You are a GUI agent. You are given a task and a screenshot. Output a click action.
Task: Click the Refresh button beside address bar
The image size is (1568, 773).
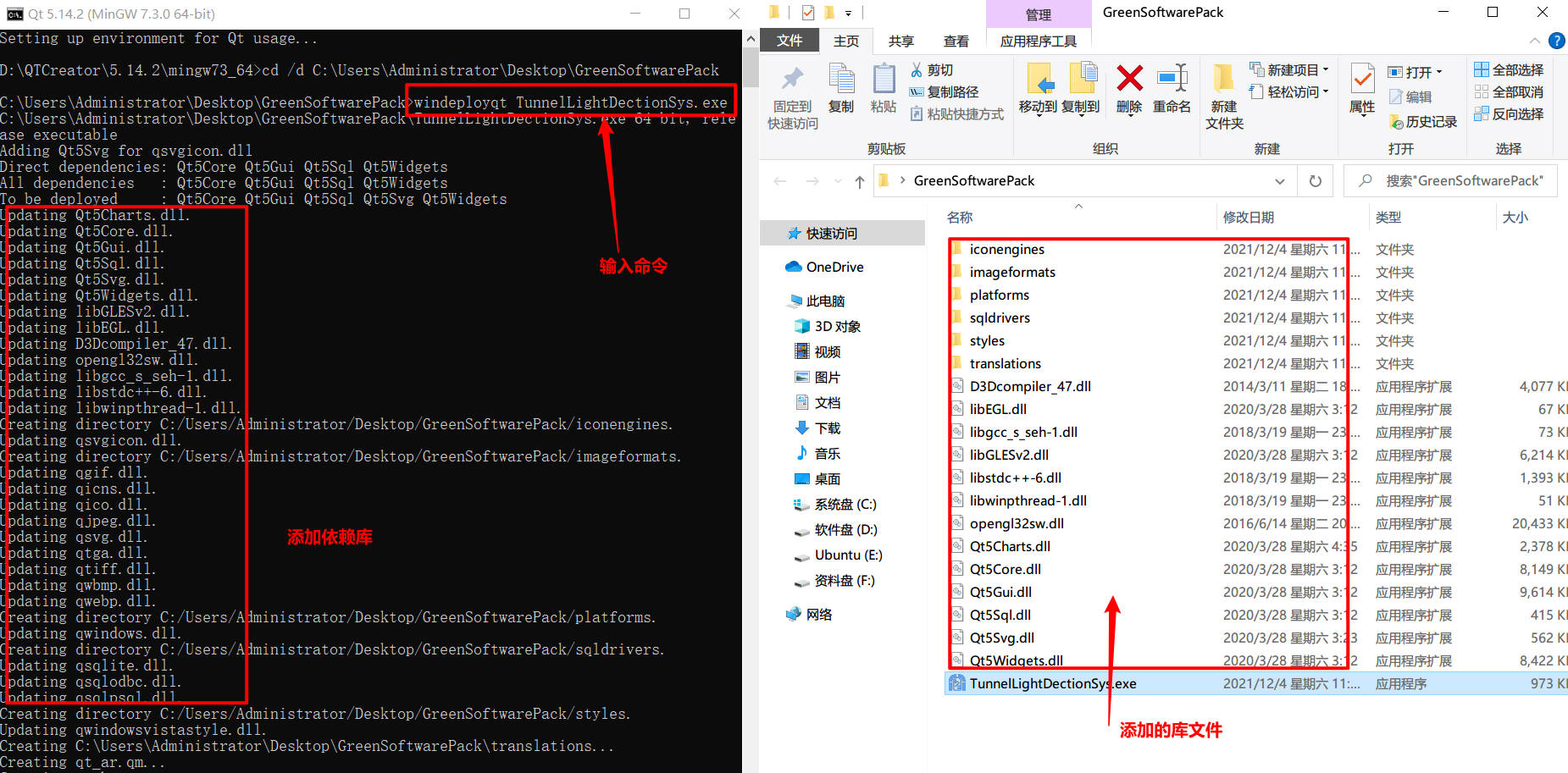pyautogui.click(x=1315, y=181)
